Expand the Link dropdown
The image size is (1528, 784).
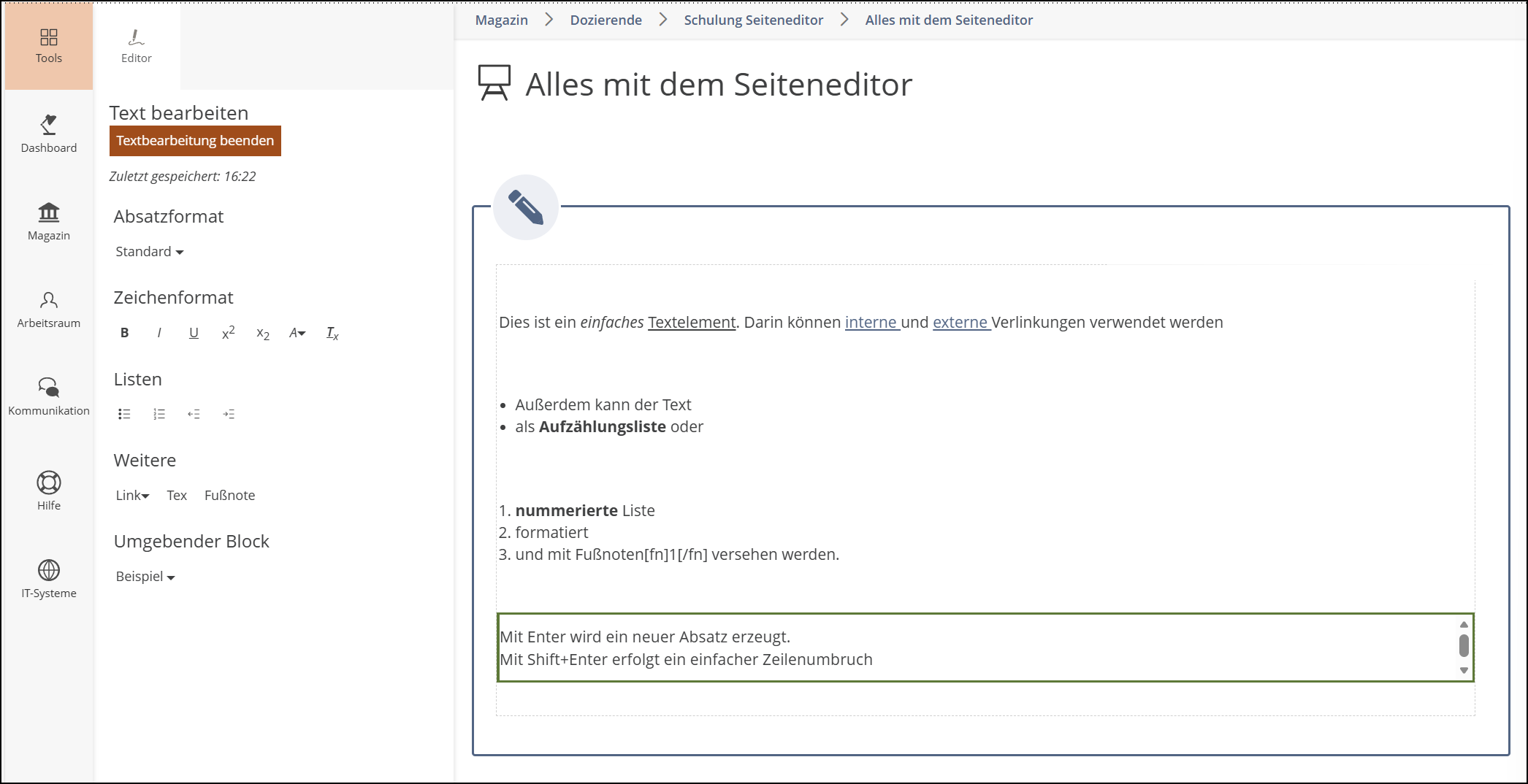pyautogui.click(x=132, y=496)
